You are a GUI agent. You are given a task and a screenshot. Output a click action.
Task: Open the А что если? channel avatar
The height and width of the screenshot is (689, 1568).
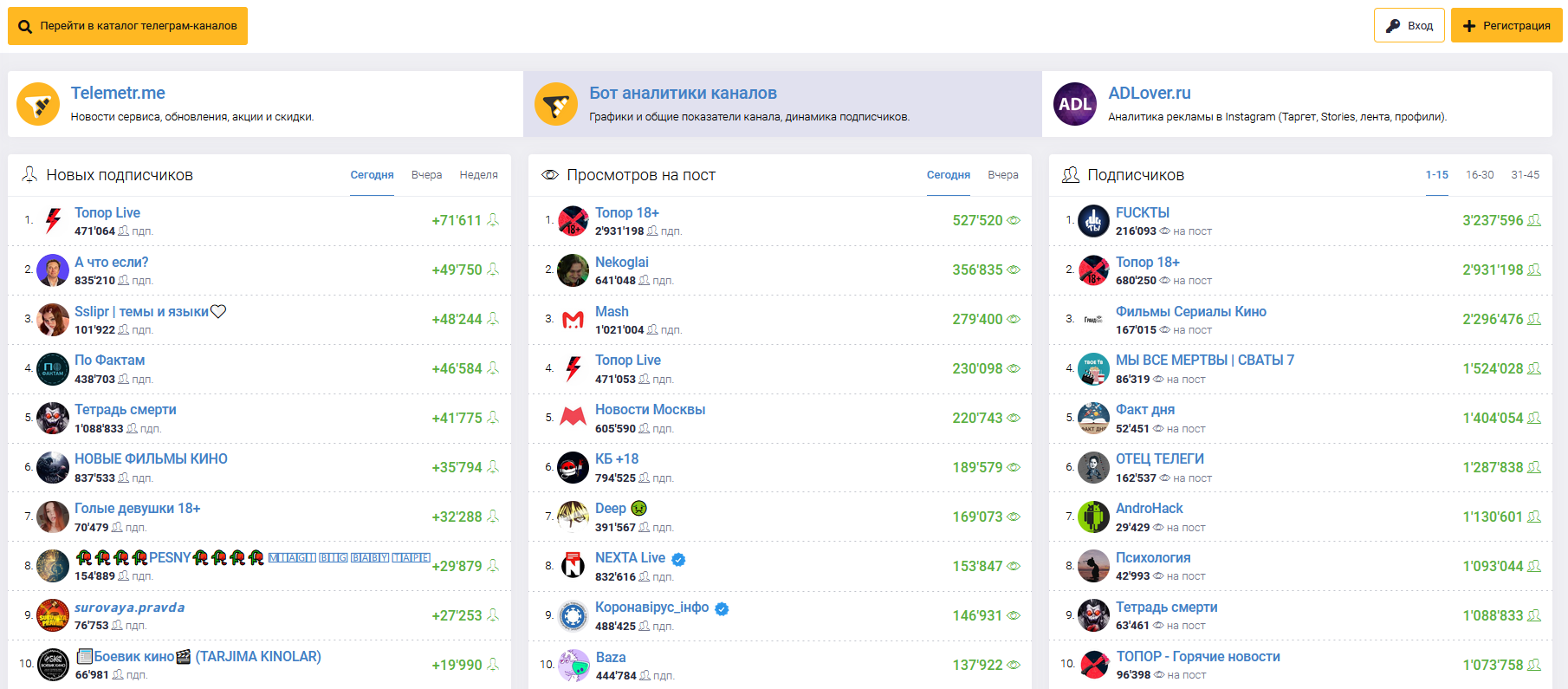pos(53,270)
